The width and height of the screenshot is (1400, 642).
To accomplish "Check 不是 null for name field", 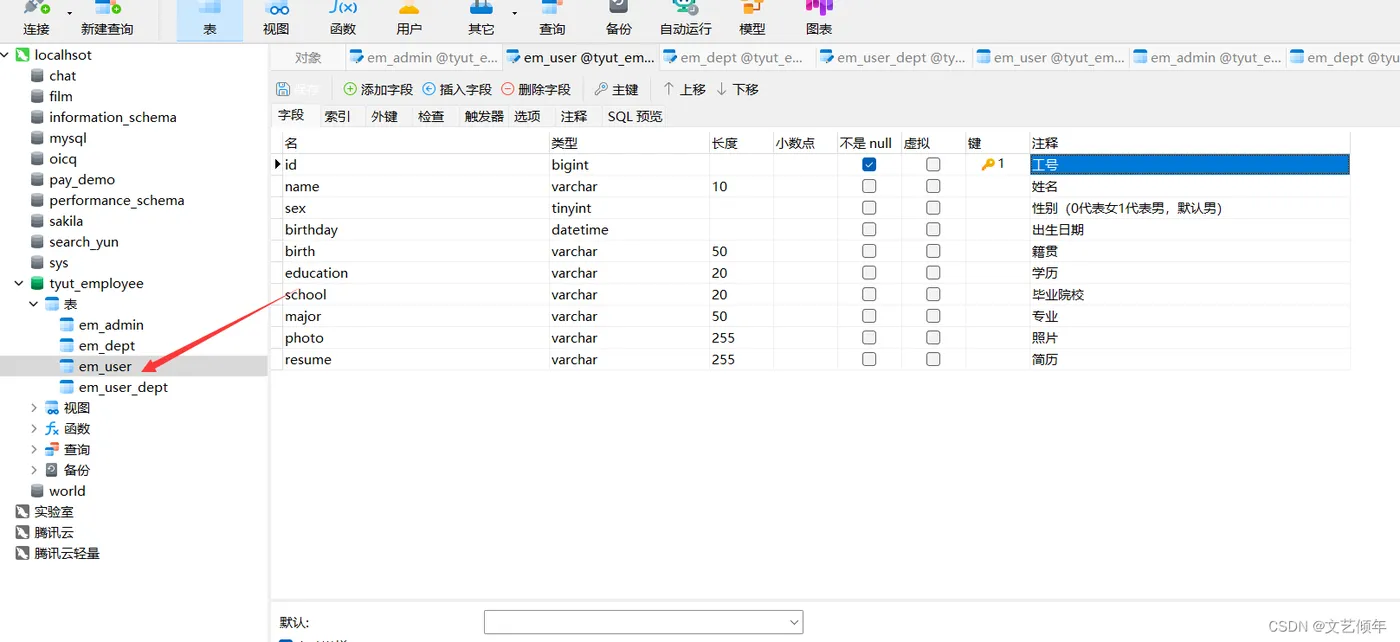I will tap(869, 186).
